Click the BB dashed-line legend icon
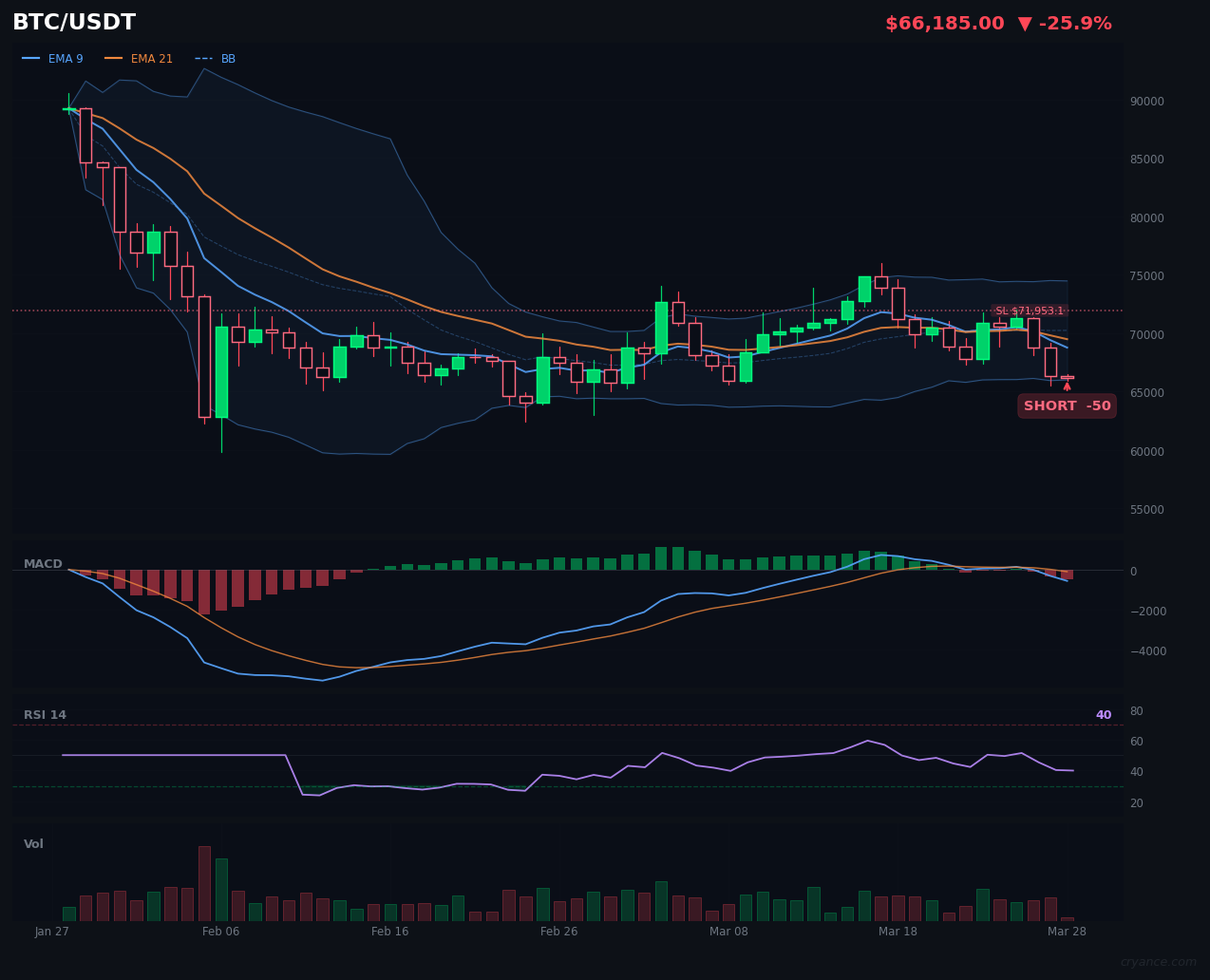The width and height of the screenshot is (1210, 980). (205, 58)
